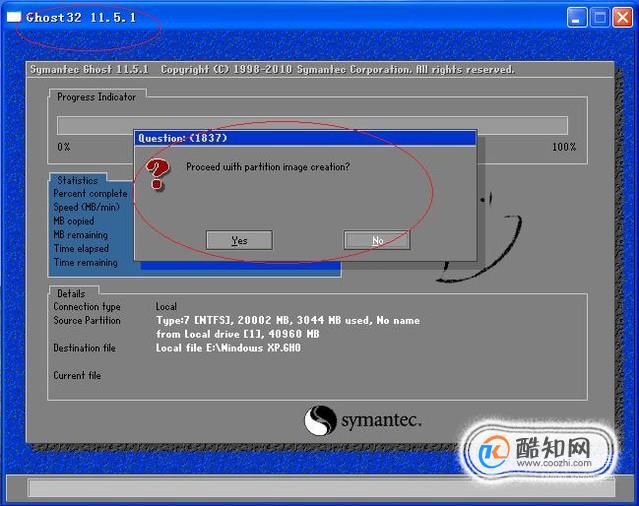
Task: Click the Details panel heading
Action: [71, 293]
